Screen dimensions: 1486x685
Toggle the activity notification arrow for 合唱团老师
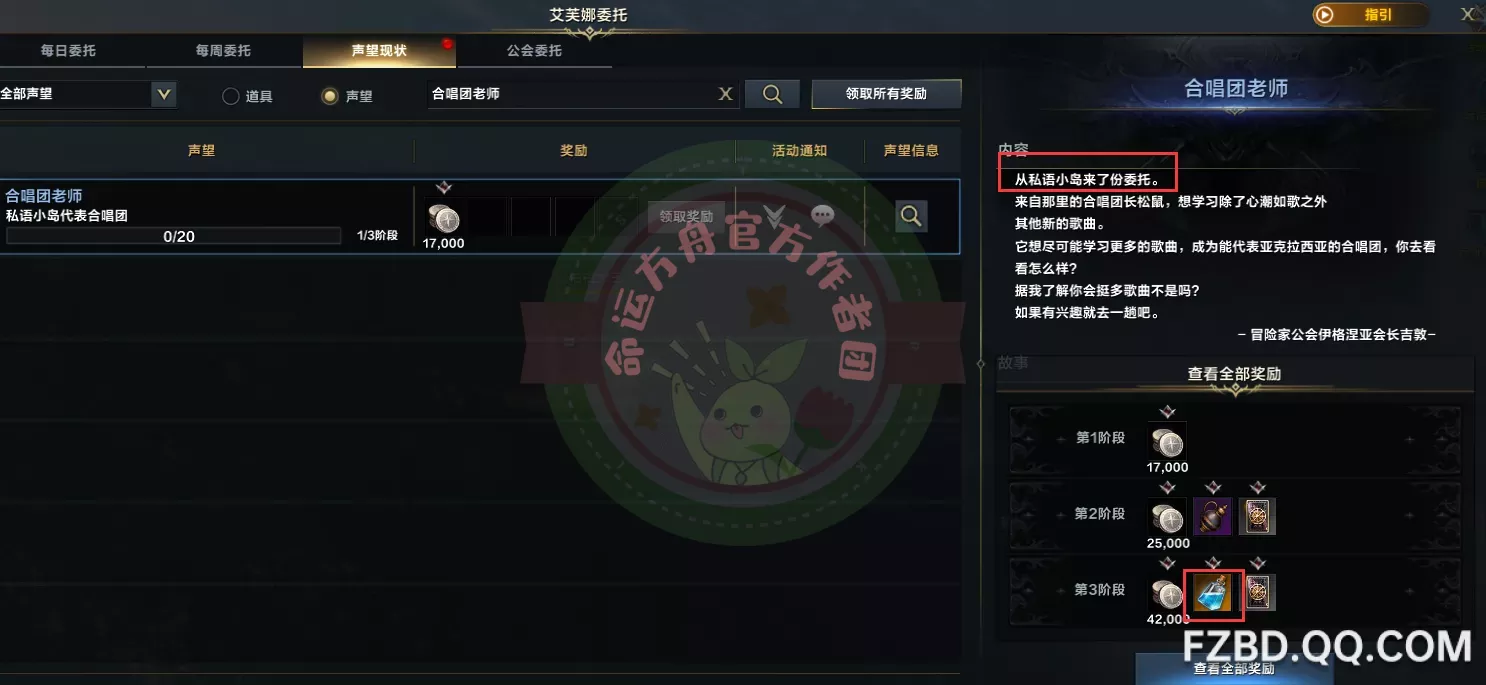[x=774, y=214]
